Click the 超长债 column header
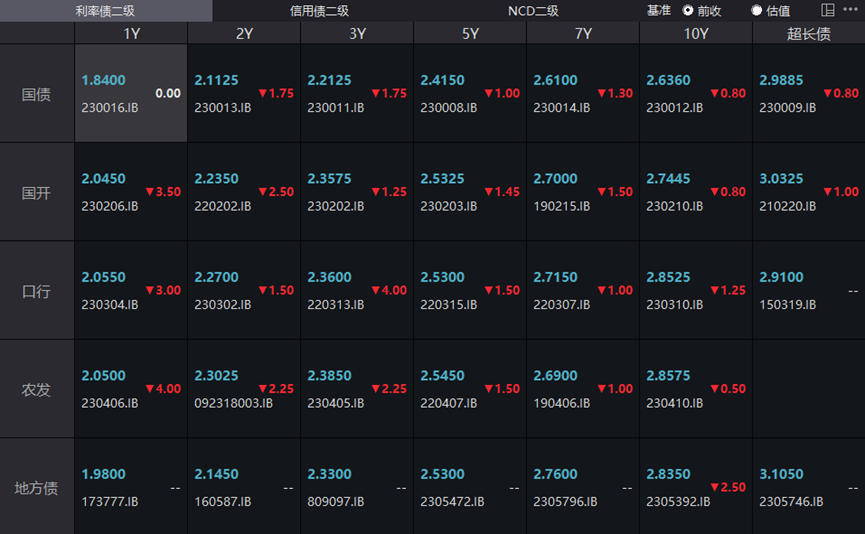 tap(809, 33)
